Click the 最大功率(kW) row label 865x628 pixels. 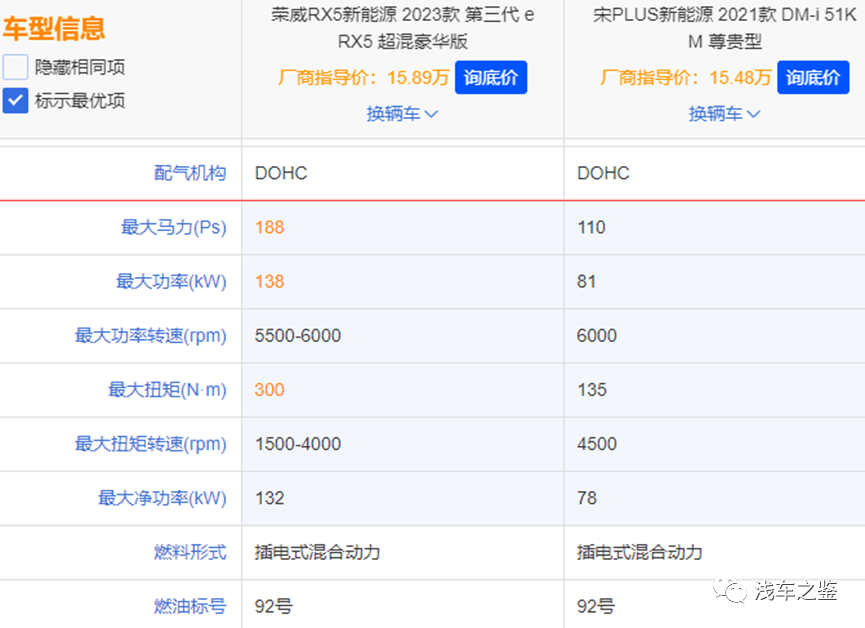172,281
